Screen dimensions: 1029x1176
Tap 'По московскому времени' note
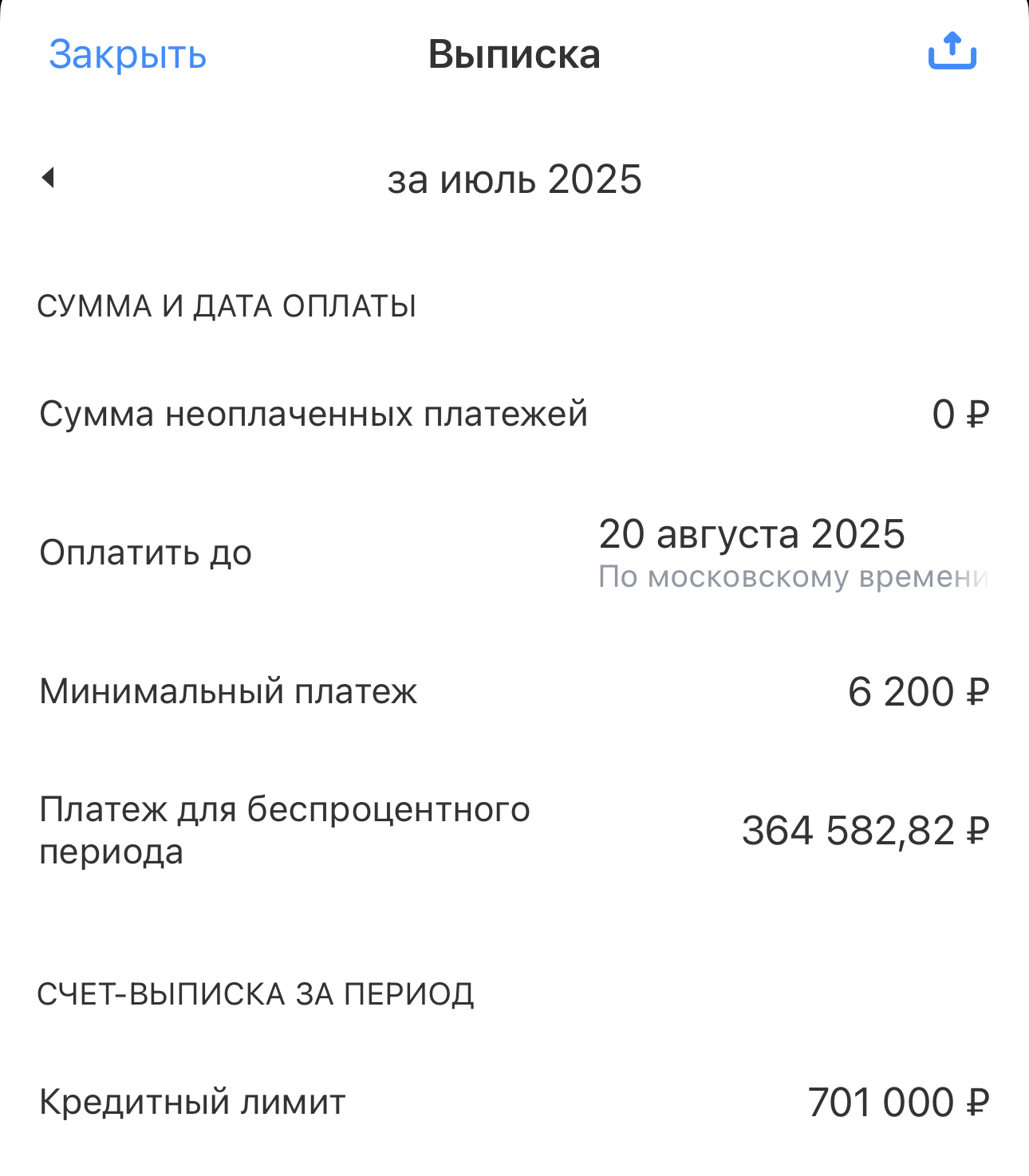tap(793, 576)
